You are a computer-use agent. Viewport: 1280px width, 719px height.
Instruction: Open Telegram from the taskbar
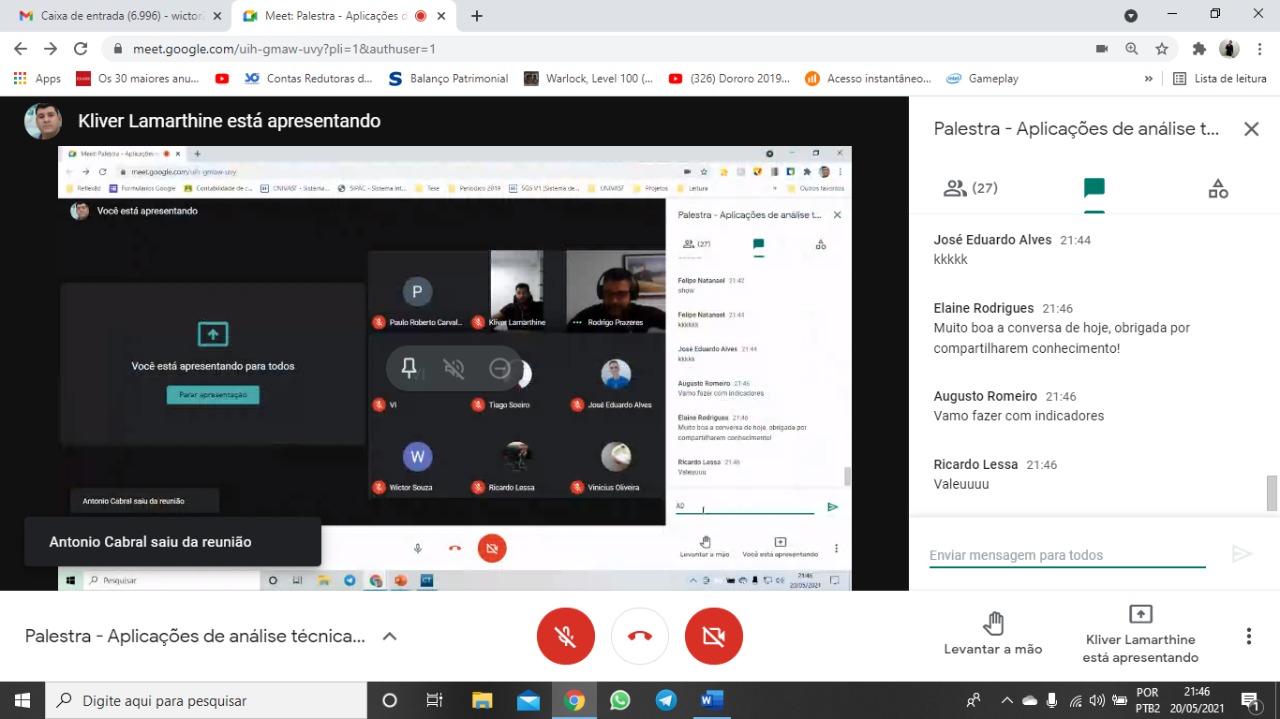click(x=666, y=700)
